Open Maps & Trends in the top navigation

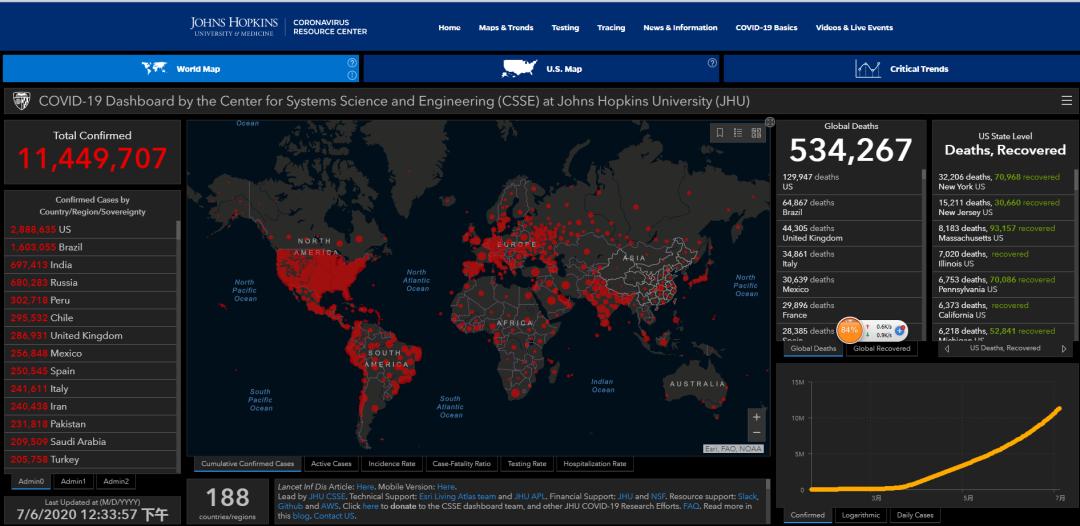point(506,28)
